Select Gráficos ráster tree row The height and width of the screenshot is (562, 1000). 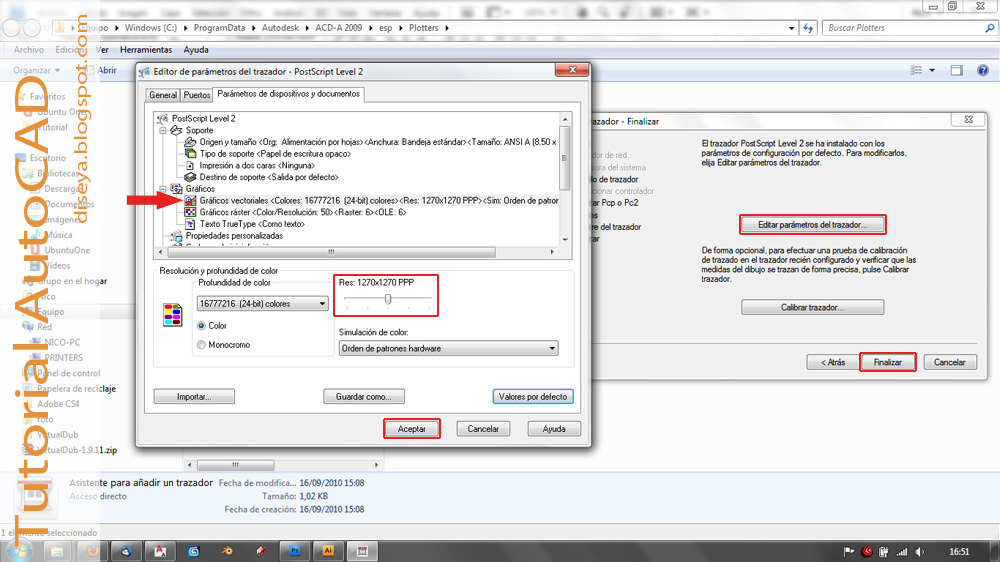pos(302,212)
